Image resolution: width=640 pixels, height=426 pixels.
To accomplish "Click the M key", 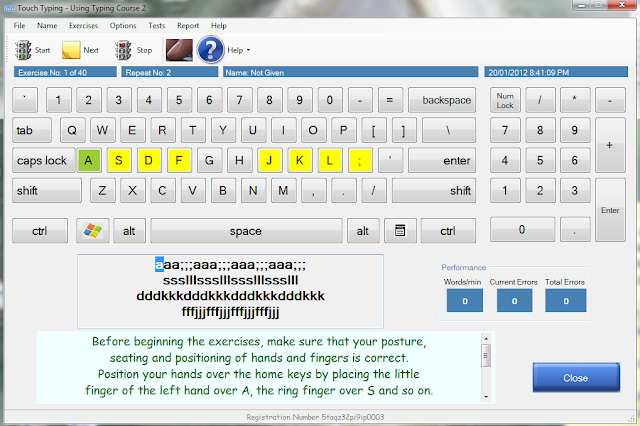I will pyautogui.click(x=283, y=191).
